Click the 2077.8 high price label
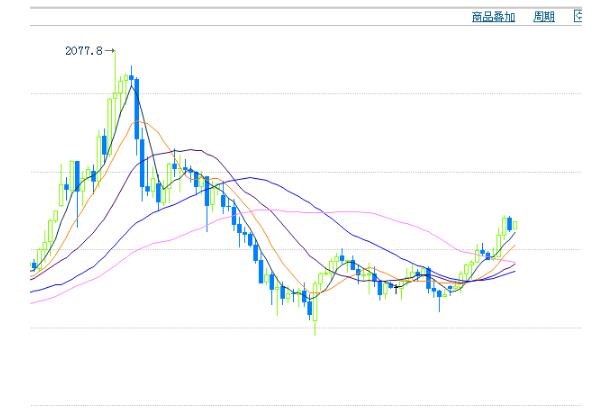The image size is (607, 408). pyautogui.click(x=82, y=50)
